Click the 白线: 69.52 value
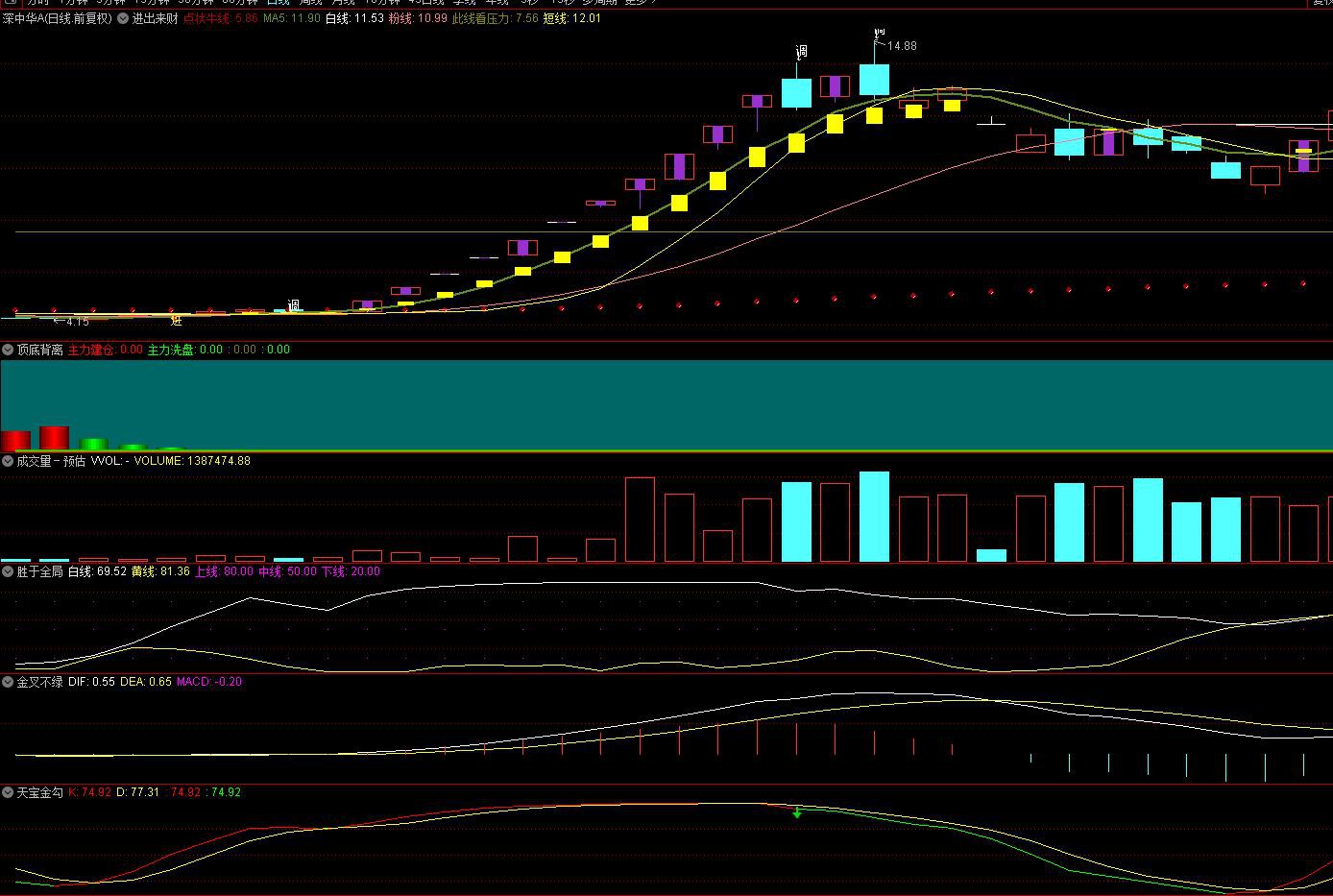Image resolution: width=1333 pixels, height=896 pixels. click(x=97, y=571)
